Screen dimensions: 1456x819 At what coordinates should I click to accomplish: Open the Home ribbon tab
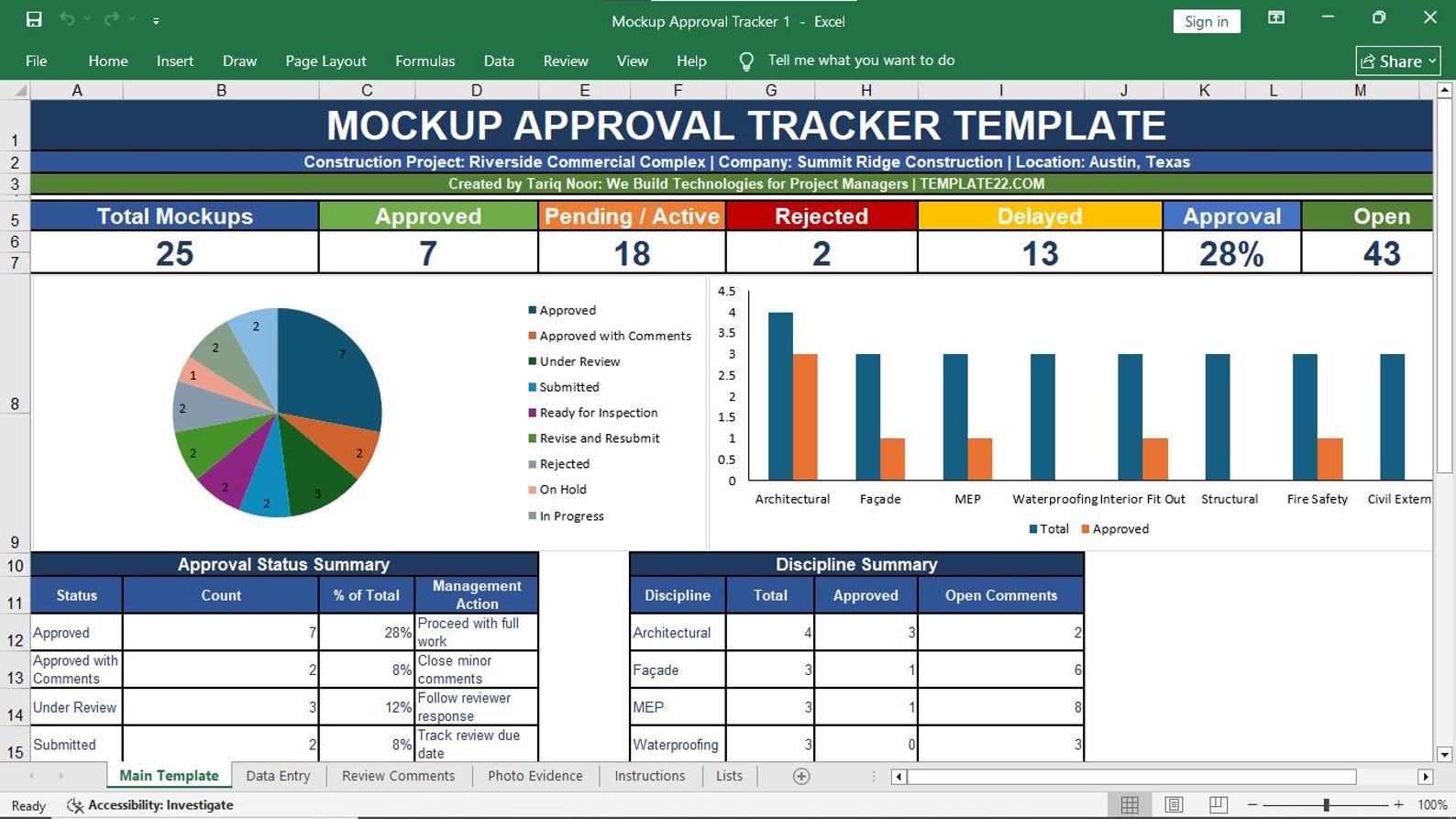108,61
